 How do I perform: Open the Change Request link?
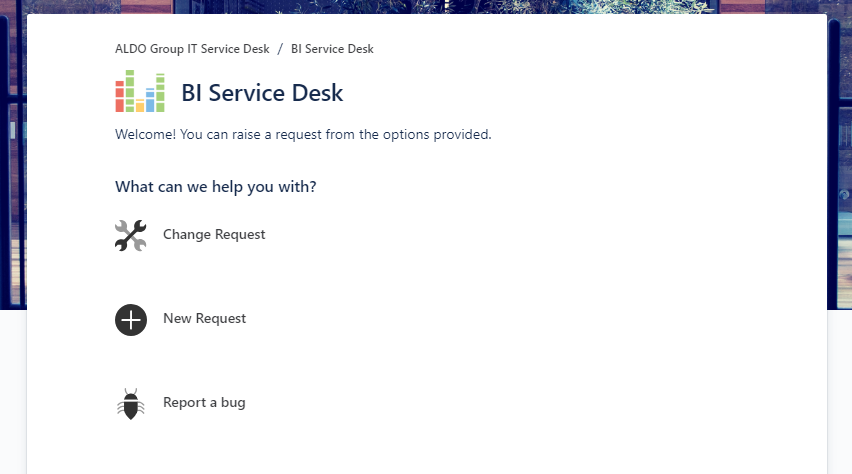214,234
